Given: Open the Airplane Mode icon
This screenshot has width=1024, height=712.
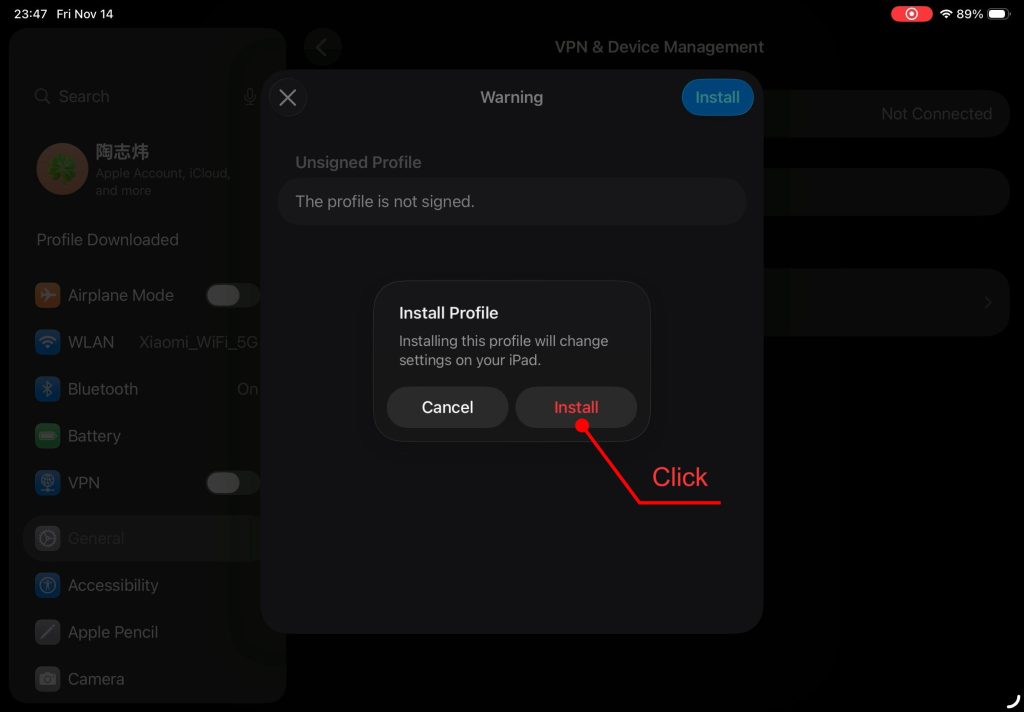Looking at the screenshot, I should click(48, 295).
